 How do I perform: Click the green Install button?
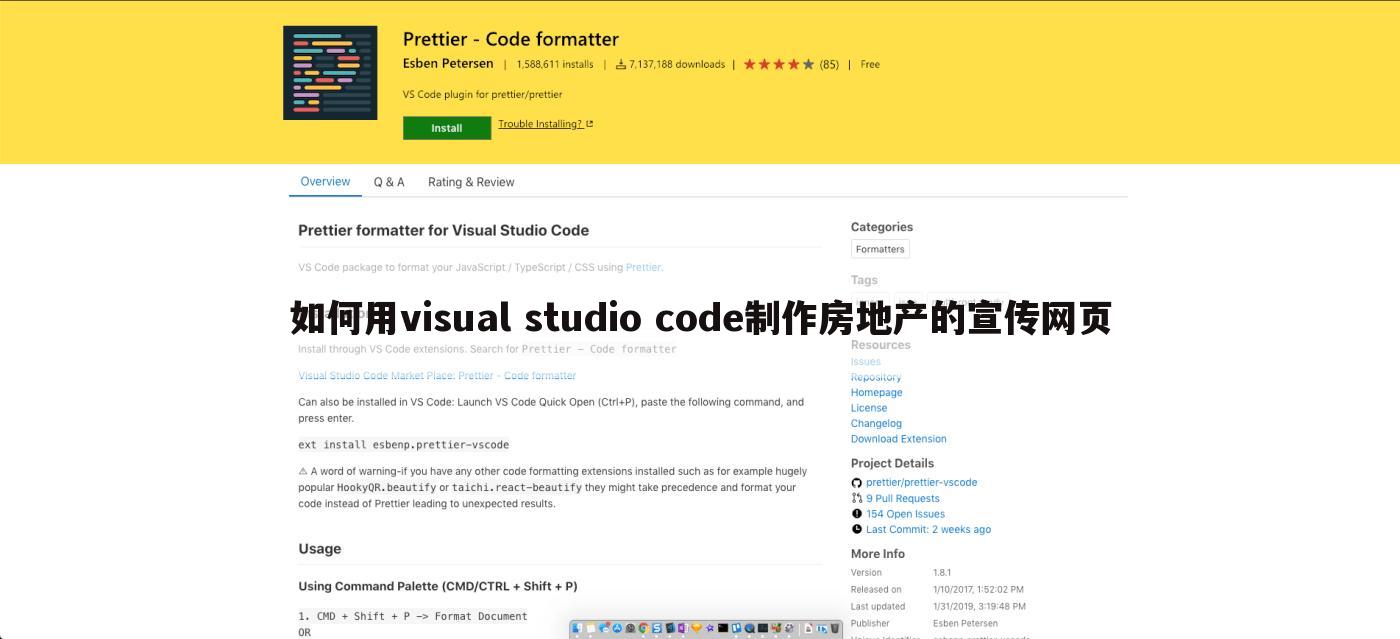pos(447,128)
